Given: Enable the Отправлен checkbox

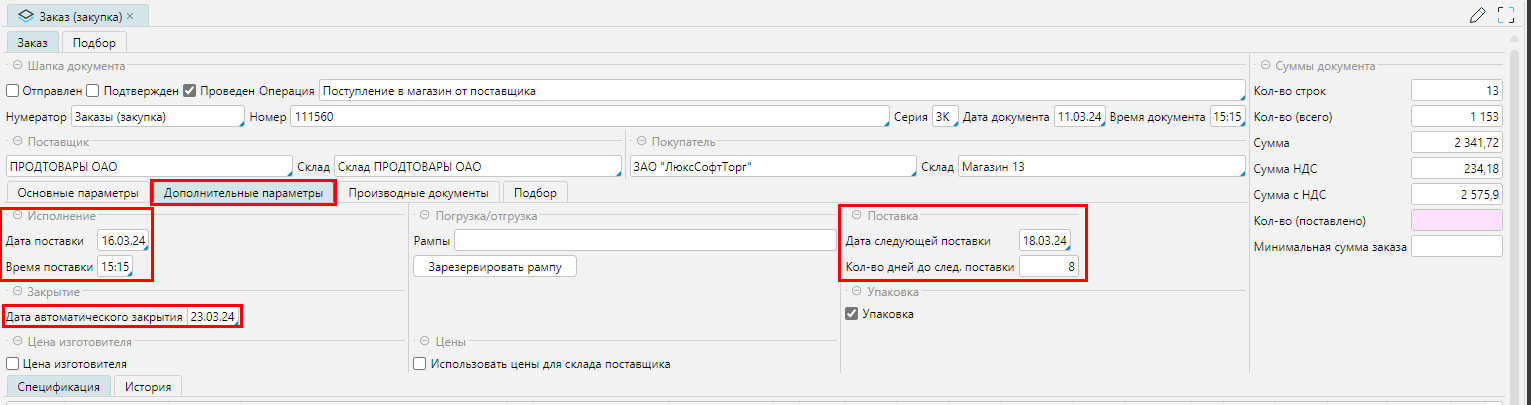Looking at the screenshot, I should (x=13, y=91).
